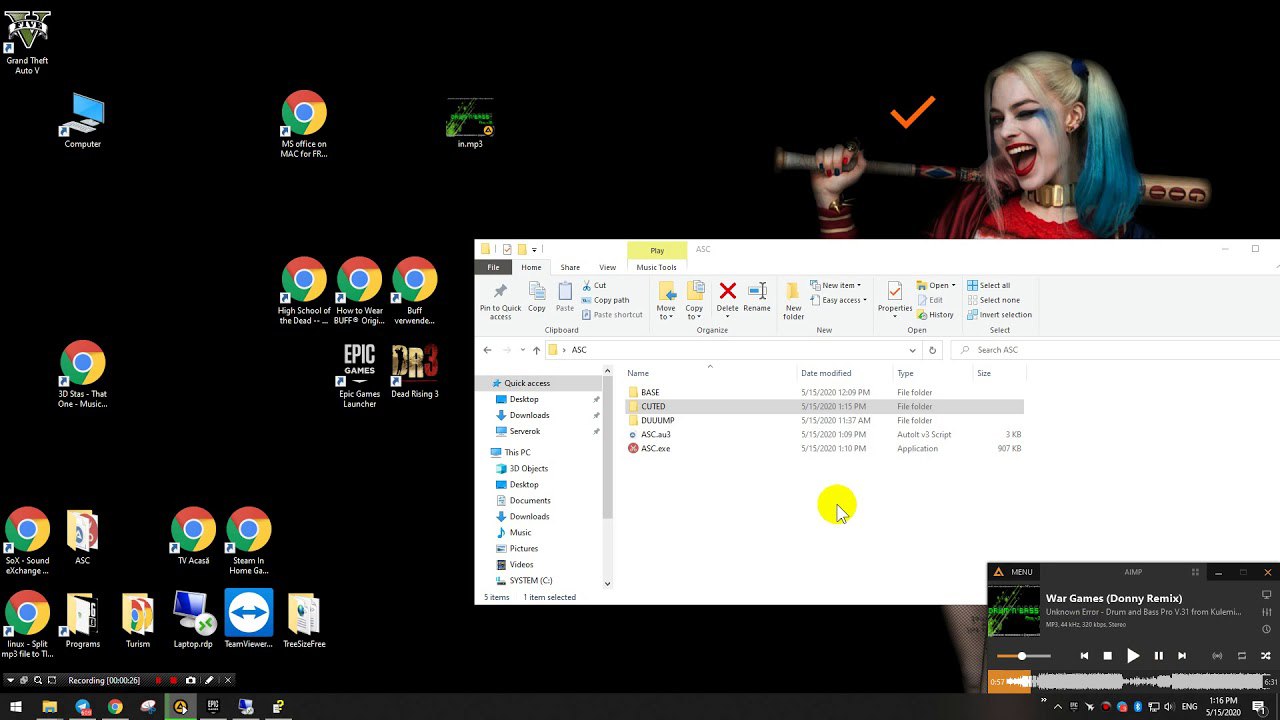Navigate back in File Explorer
Viewport: 1280px width, 720px height.
coord(487,350)
